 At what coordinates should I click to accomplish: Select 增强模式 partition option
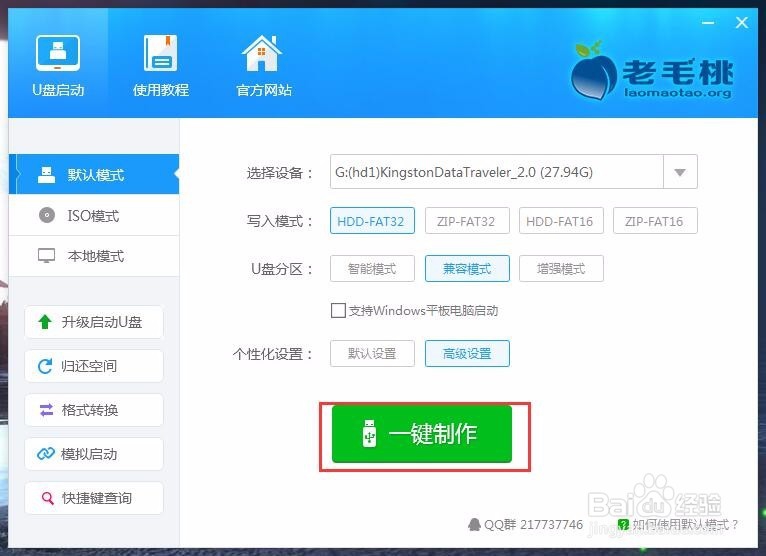click(x=561, y=269)
